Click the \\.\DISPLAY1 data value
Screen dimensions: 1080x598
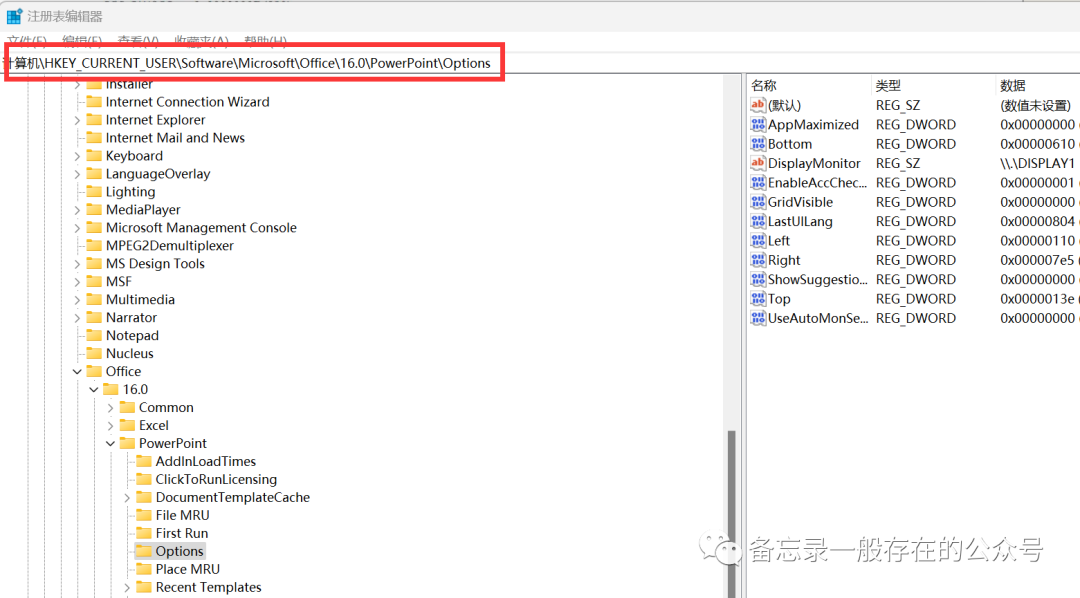(x=1037, y=163)
